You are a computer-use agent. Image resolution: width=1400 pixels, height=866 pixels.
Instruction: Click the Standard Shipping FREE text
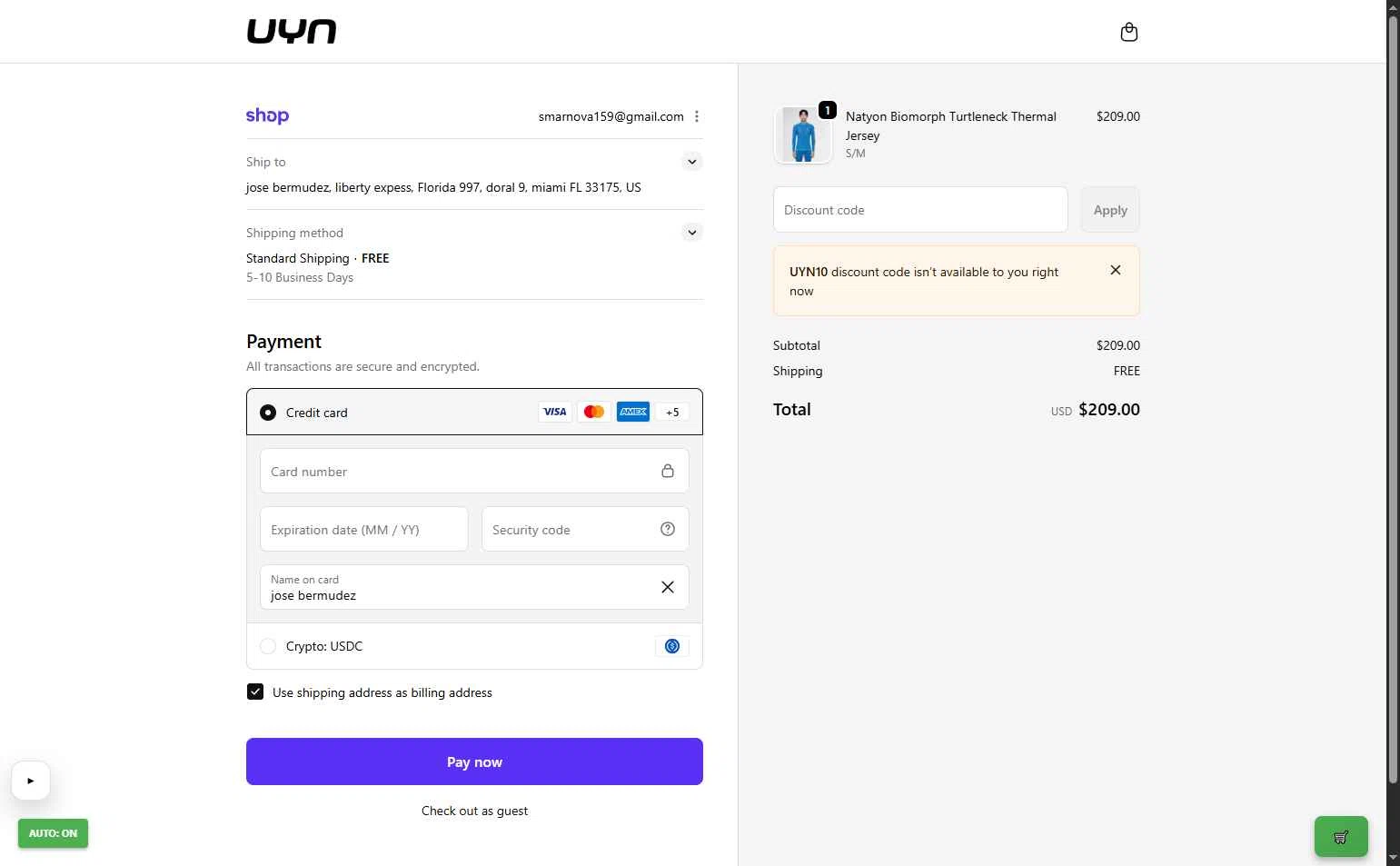(x=317, y=258)
